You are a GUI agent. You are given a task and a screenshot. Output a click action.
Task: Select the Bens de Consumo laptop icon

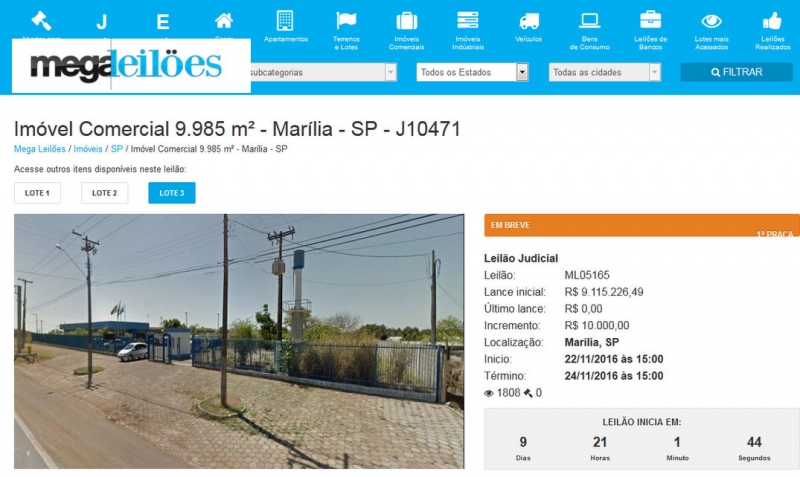pos(589,21)
